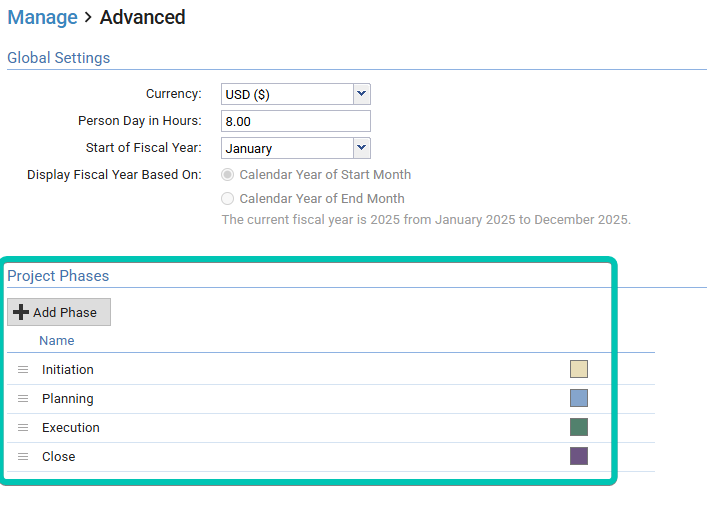
Task: Click the Person Day in Hours field
Action: (x=296, y=121)
